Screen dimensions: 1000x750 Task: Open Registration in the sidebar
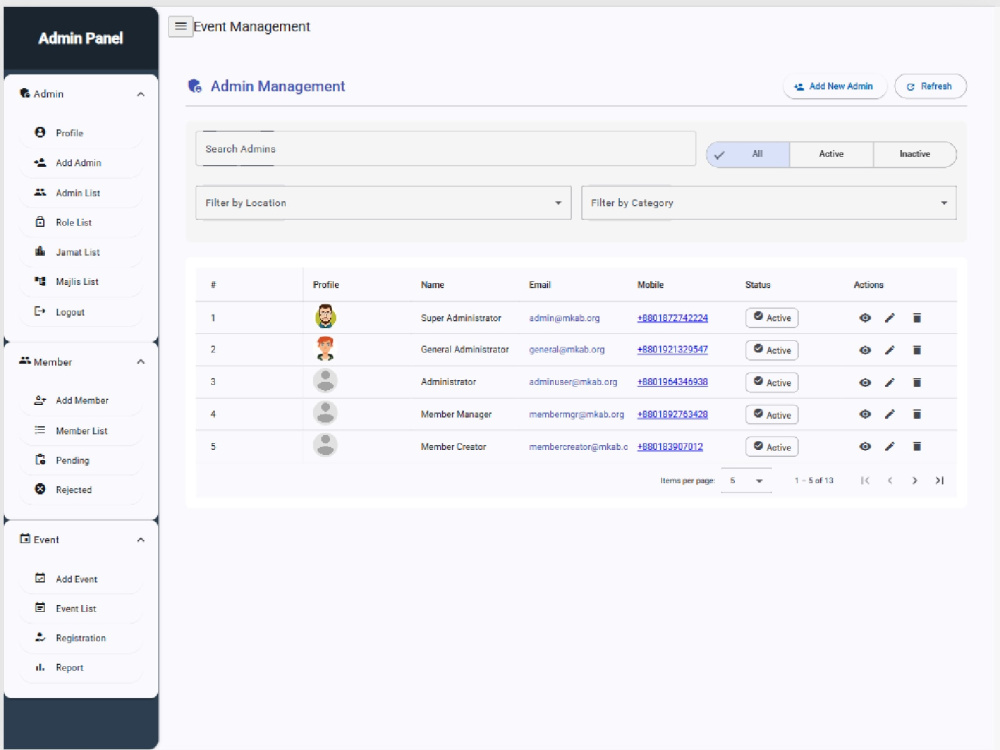point(81,638)
